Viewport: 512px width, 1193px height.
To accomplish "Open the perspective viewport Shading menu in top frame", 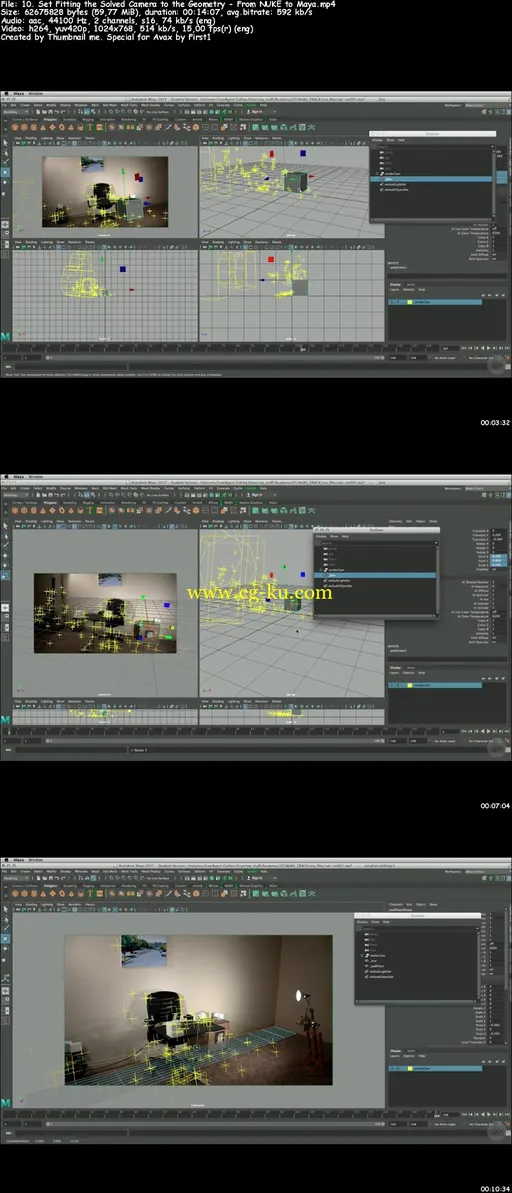I will (218, 138).
